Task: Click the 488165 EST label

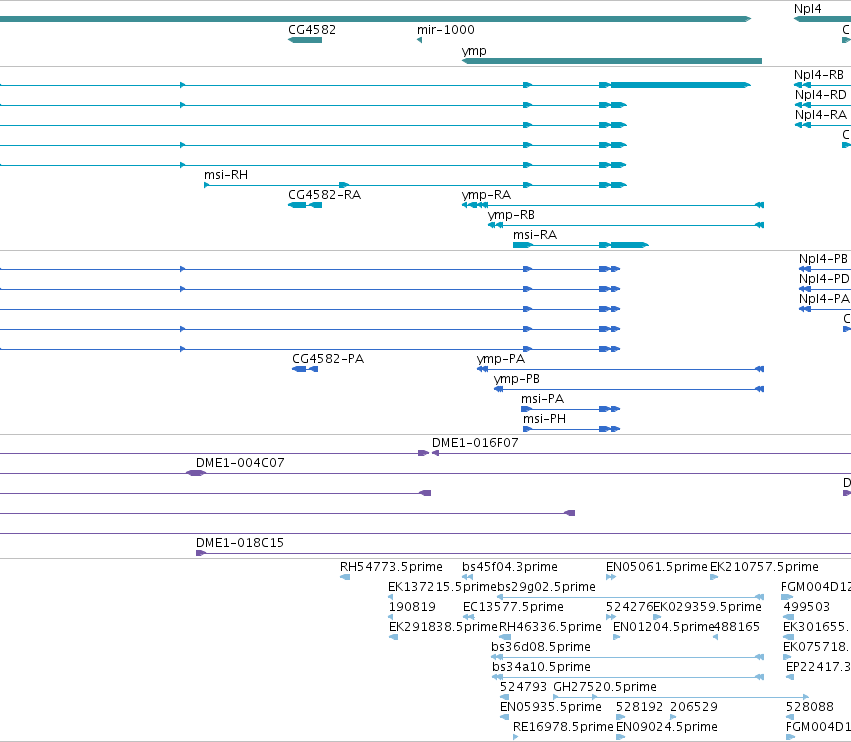Action: 736,627
